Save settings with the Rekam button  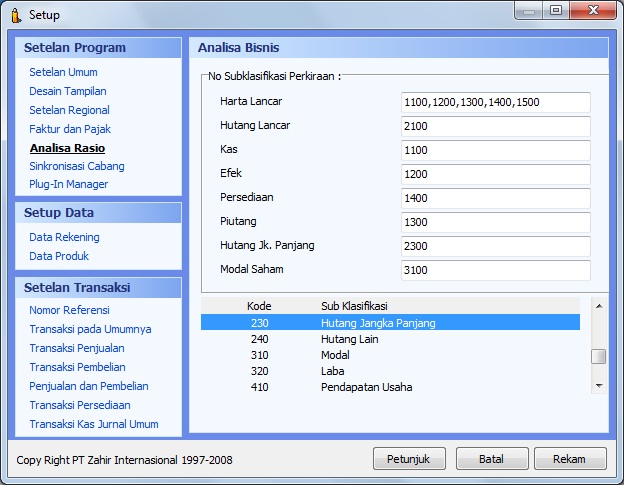[x=570, y=459]
